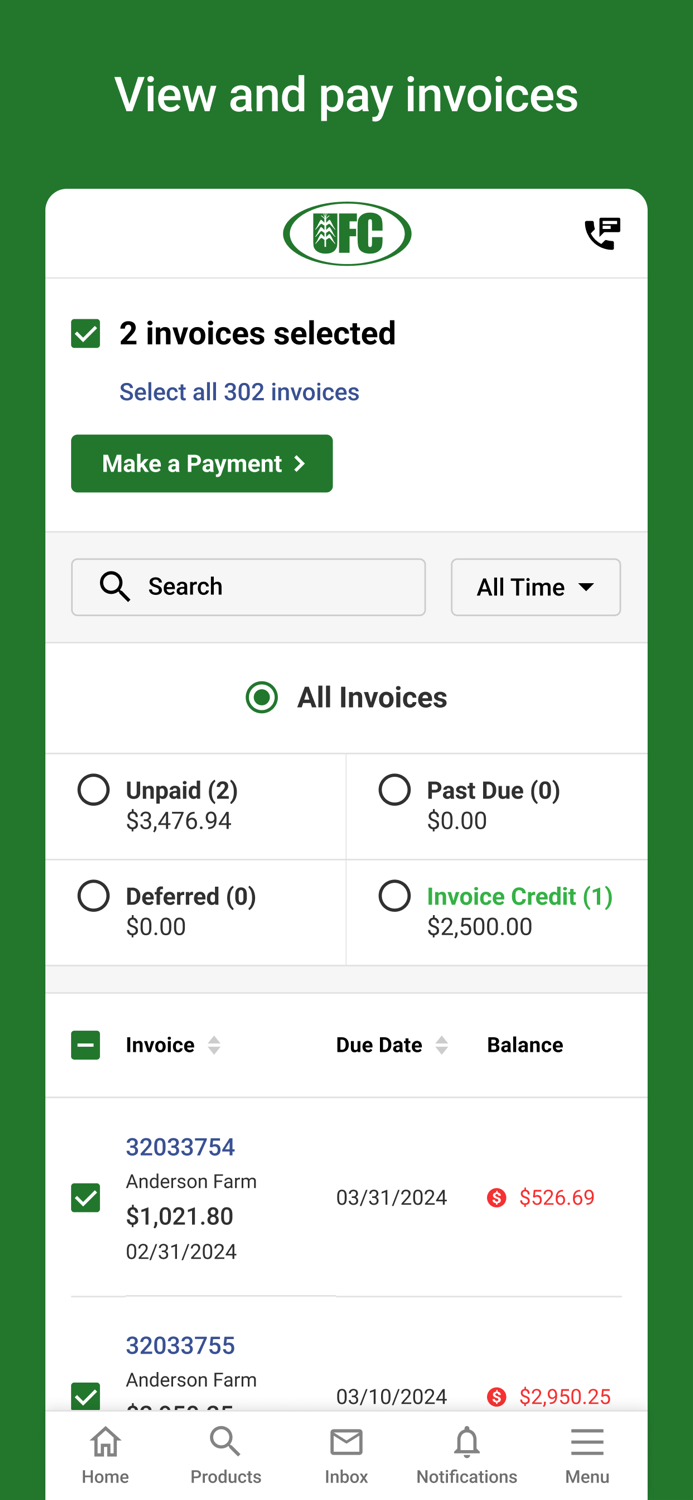Click Select all 302 invoices link
The image size is (693, 1500).
[240, 391]
